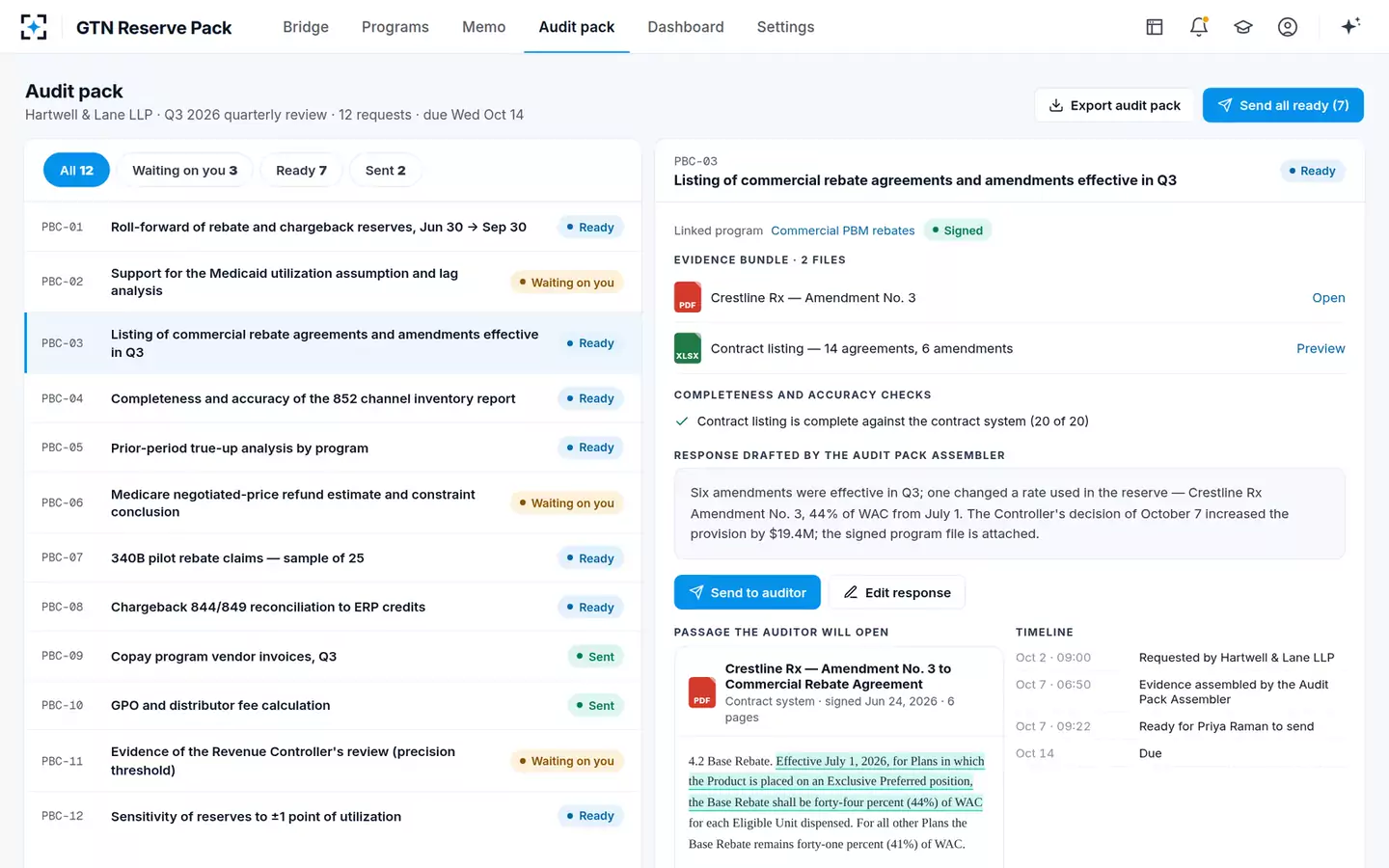Viewport: 1389px width, 868px height.
Task: Click Export audit pack button
Action: coord(1114,105)
